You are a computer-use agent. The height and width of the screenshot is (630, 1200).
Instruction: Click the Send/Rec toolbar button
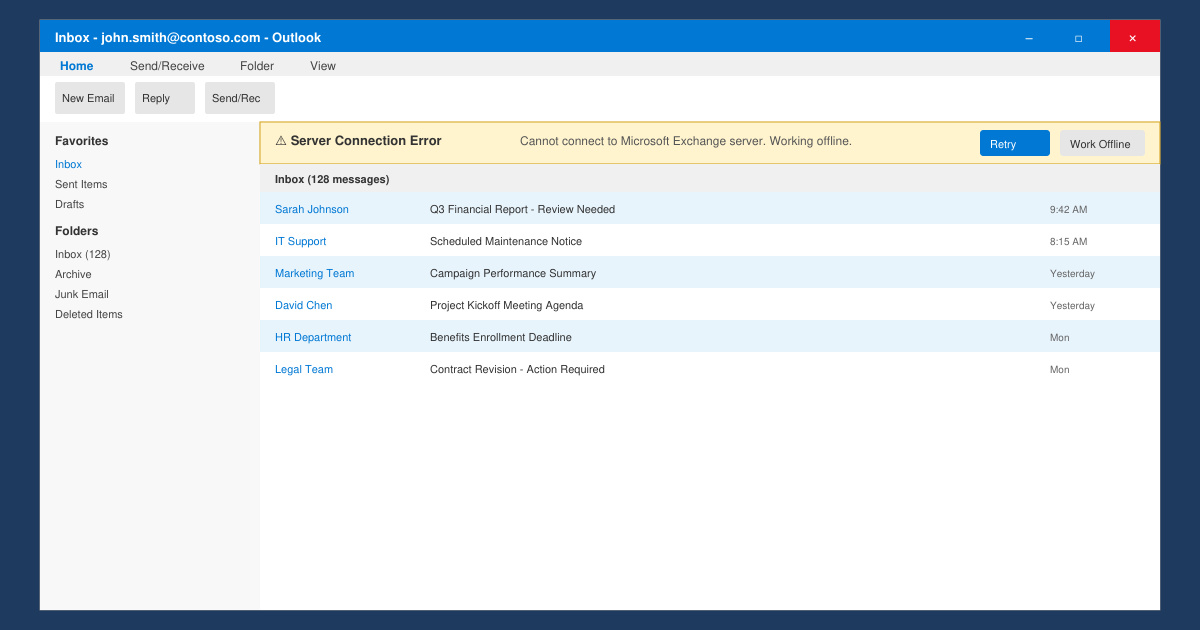click(240, 98)
